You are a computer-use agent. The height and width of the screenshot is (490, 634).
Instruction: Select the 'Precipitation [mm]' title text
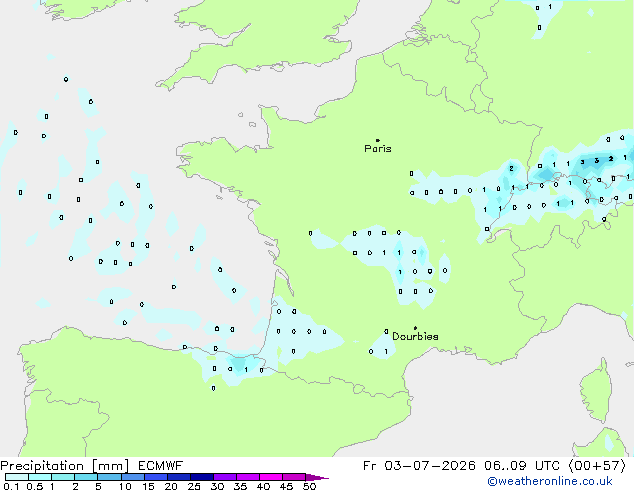tap(65, 466)
